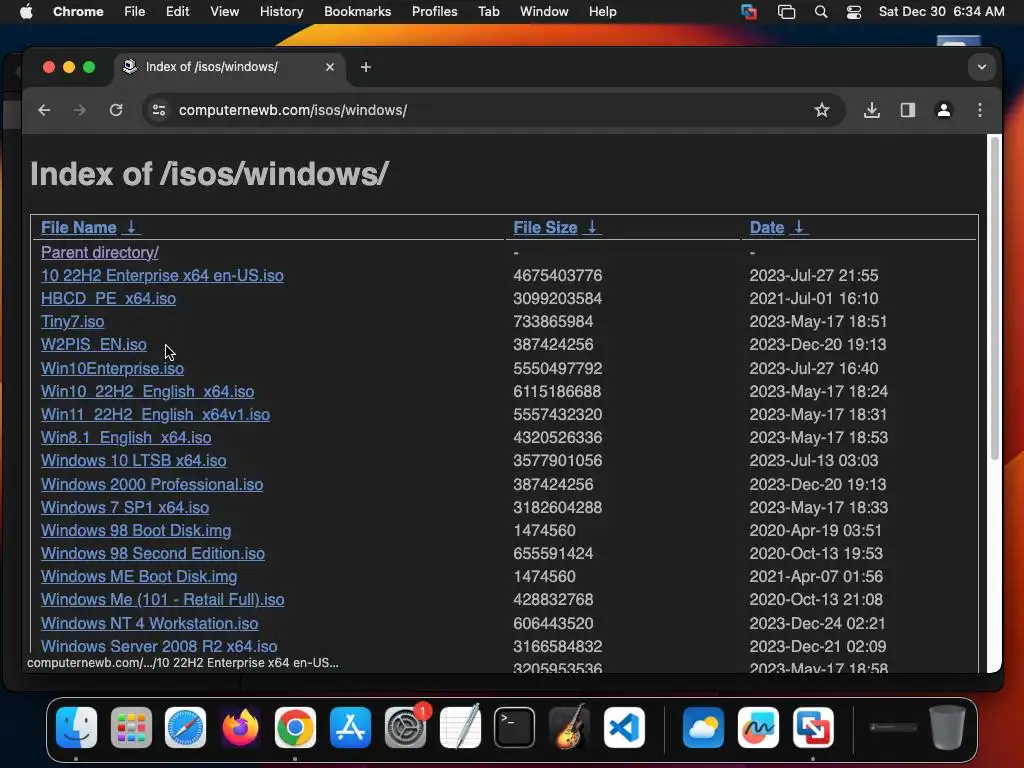This screenshot has width=1024, height=768.
Task: Click the page vertical scrollbar
Action: [x=995, y=297]
